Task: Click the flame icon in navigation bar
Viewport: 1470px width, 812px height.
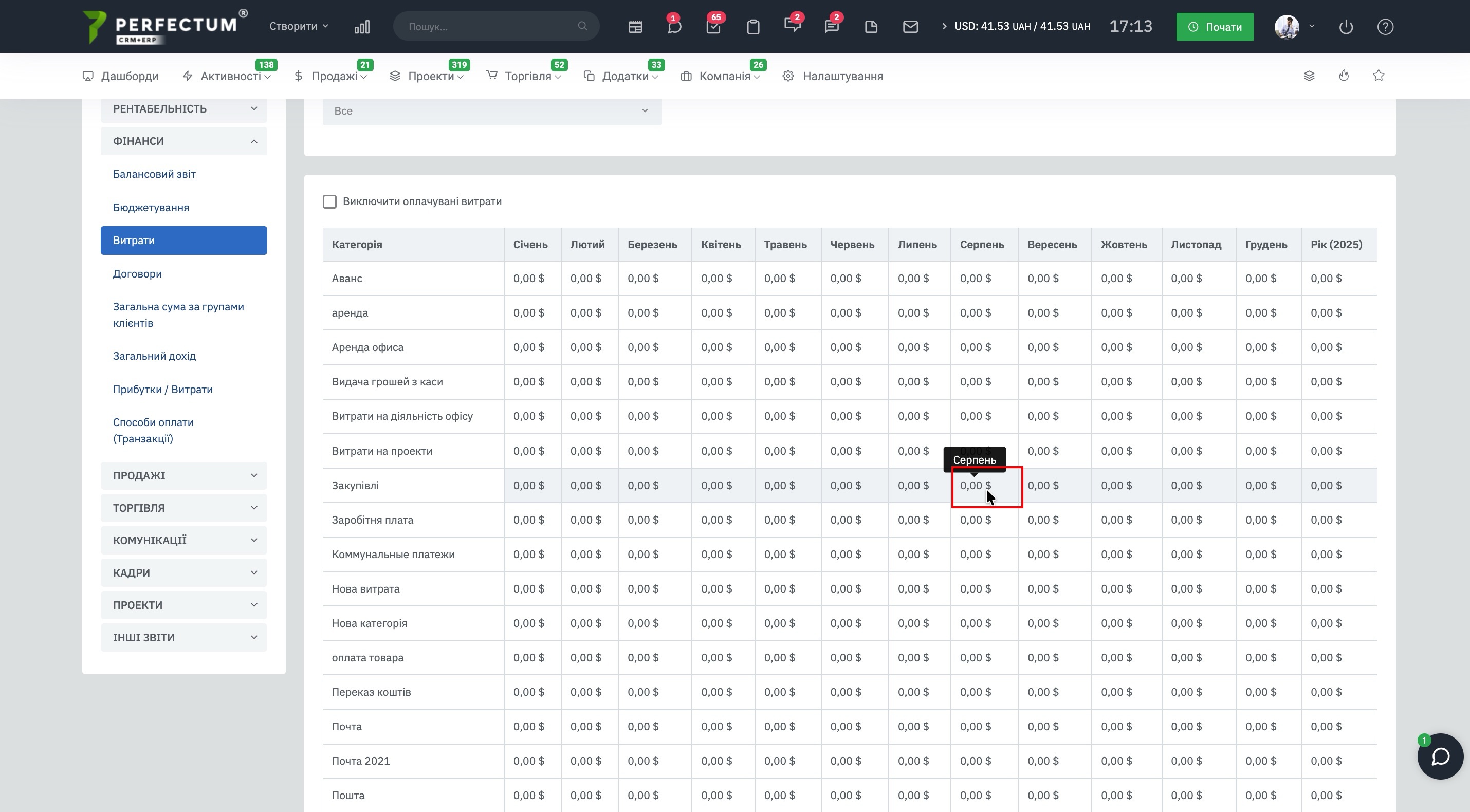Action: click(x=1344, y=76)
